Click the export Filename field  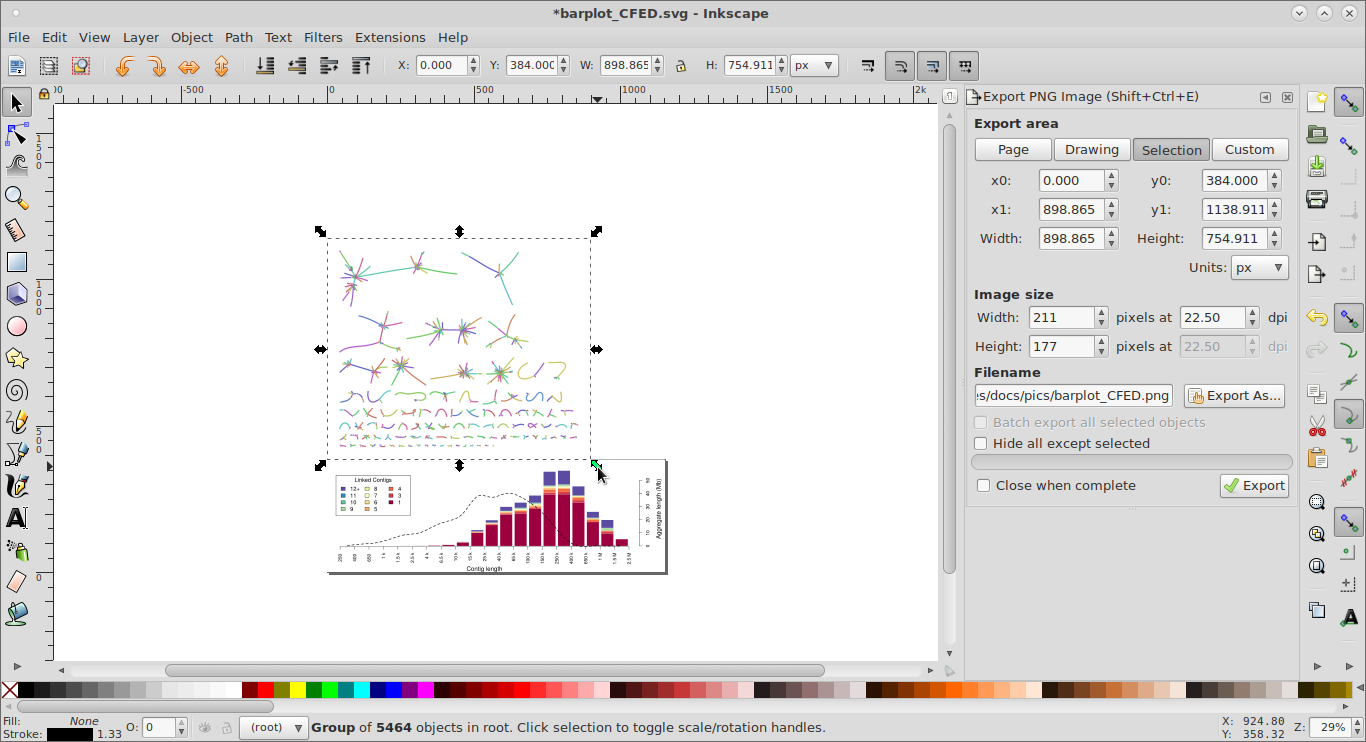coord(1074,396)
